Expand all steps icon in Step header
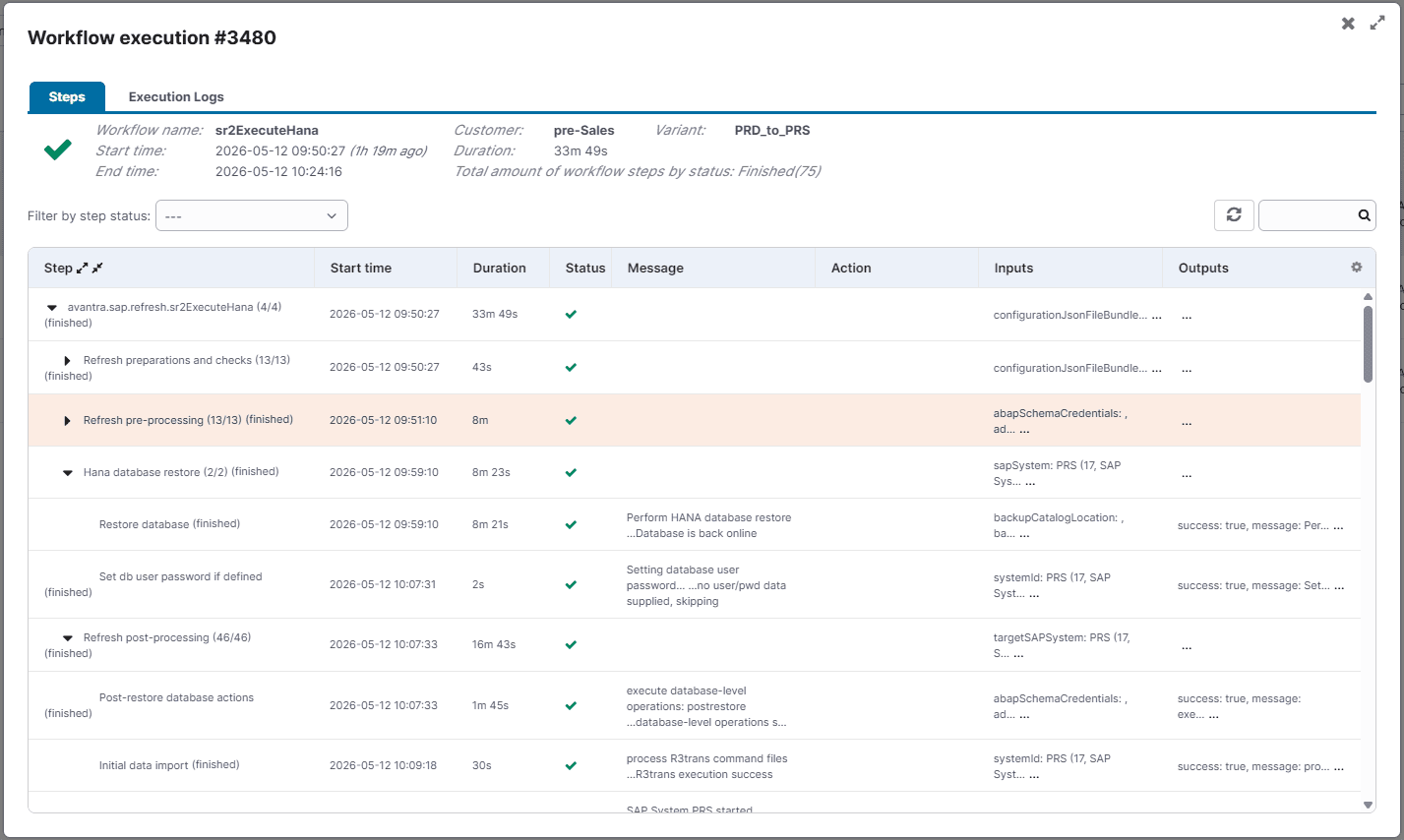 [83, 268]
